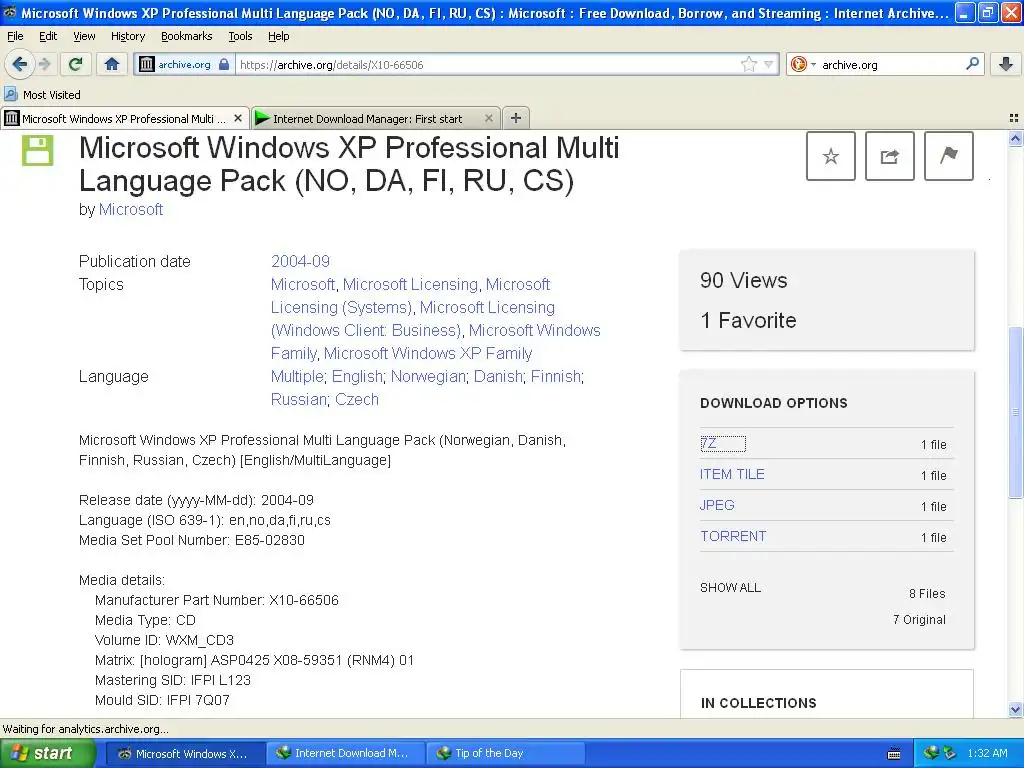Select the Microsoft Windows XP taskbar button
The width and height of the screenshot is (1024, 768).
point(185,754)
